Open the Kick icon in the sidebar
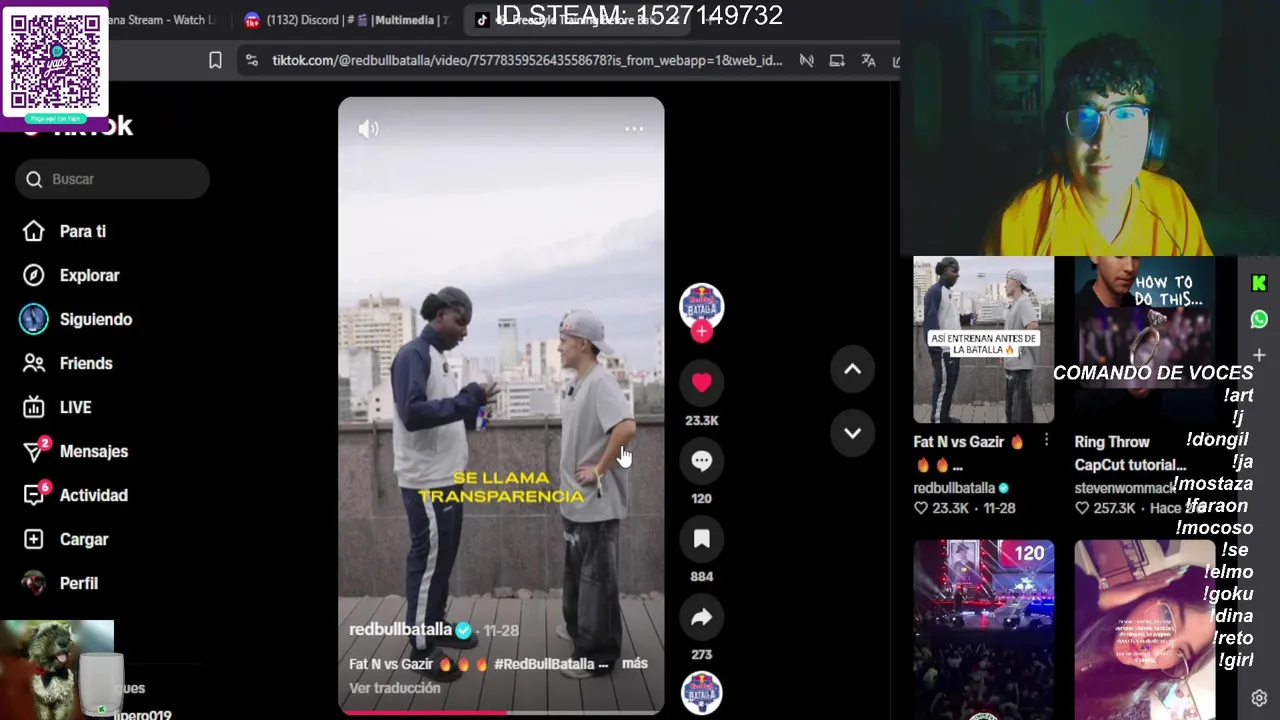The height and width of the screenshot is (720, 1280). click(1259, 284)
